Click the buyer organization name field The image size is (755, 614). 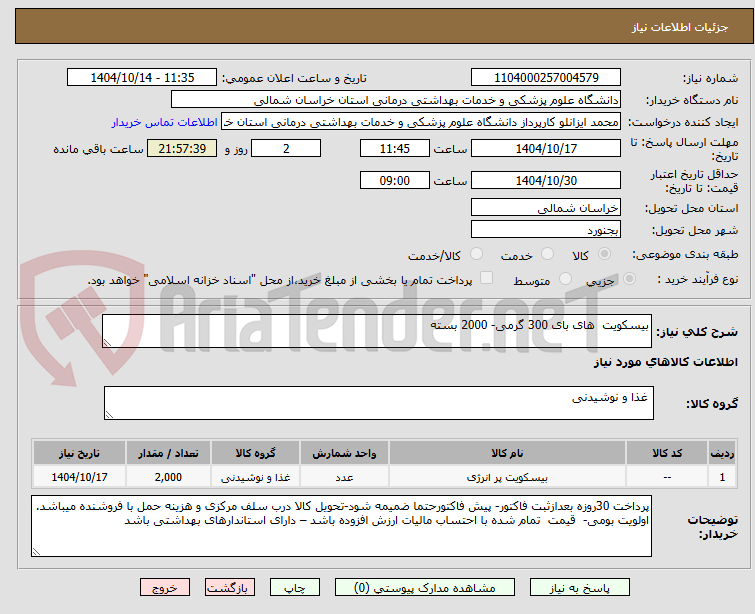click(396, 100)
